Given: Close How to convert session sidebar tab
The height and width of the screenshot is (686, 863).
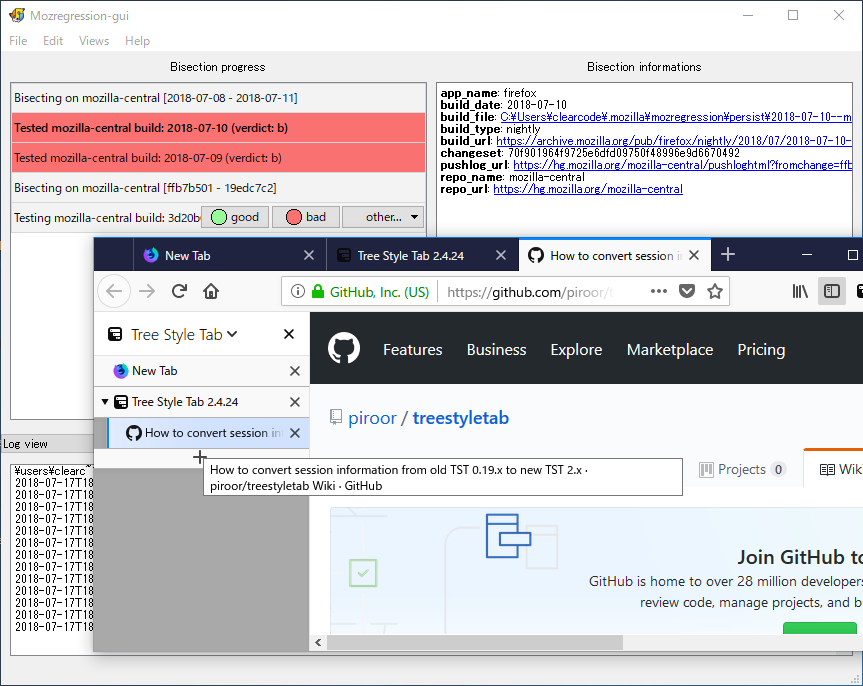Looking at the screenshot, I should coord(295,433).
